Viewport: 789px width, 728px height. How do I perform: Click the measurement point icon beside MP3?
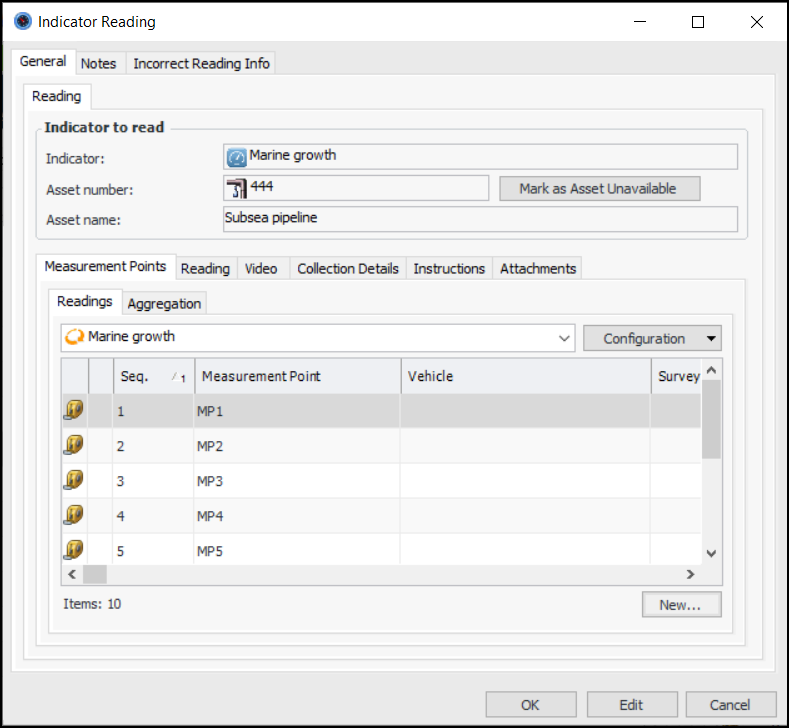coord(73,480)
